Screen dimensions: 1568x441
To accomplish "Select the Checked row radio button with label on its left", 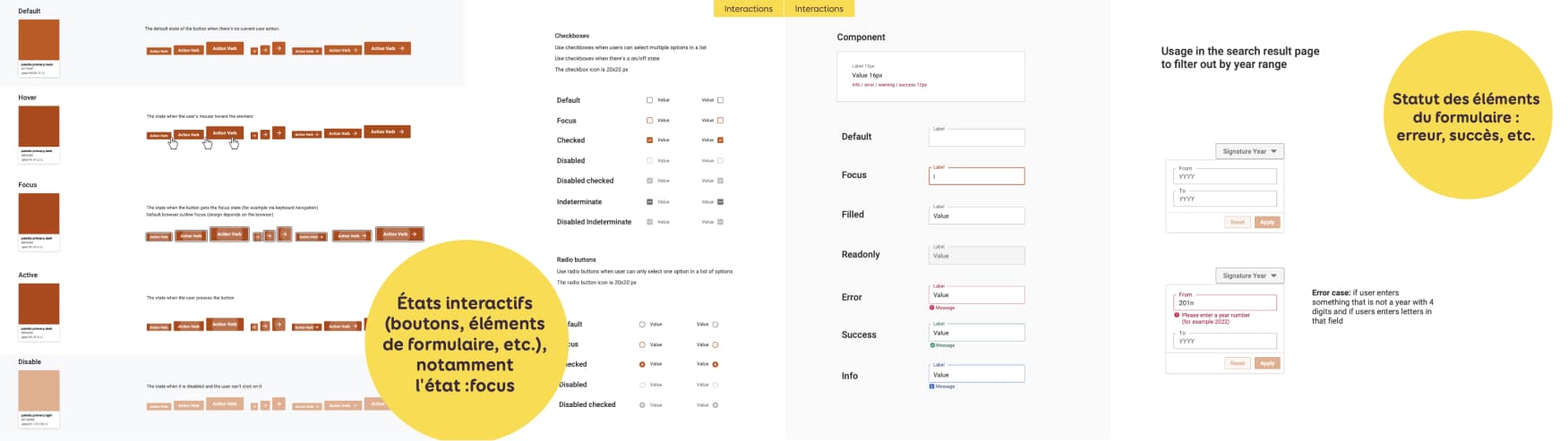I will click(x=715, y=364).
